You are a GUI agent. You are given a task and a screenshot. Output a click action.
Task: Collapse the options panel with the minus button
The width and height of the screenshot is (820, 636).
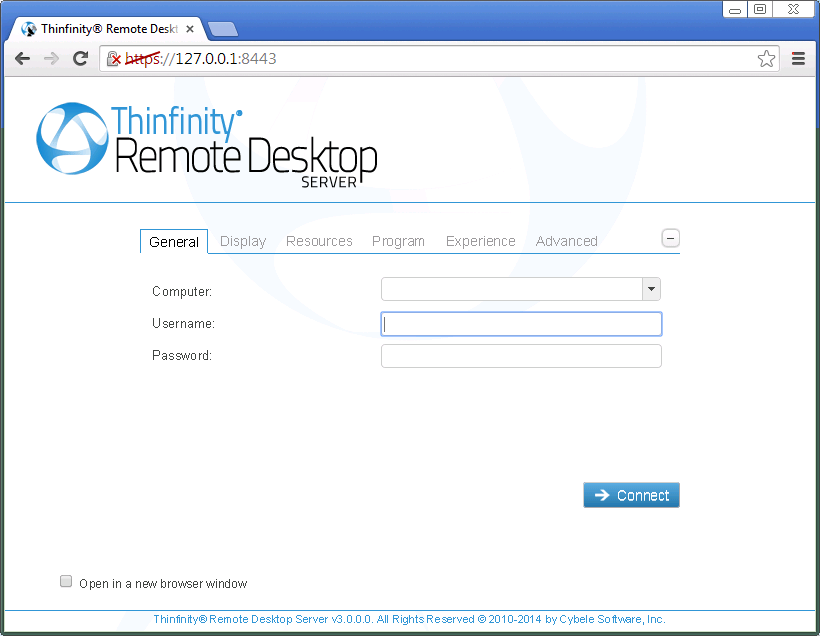(x=670, y=238)
